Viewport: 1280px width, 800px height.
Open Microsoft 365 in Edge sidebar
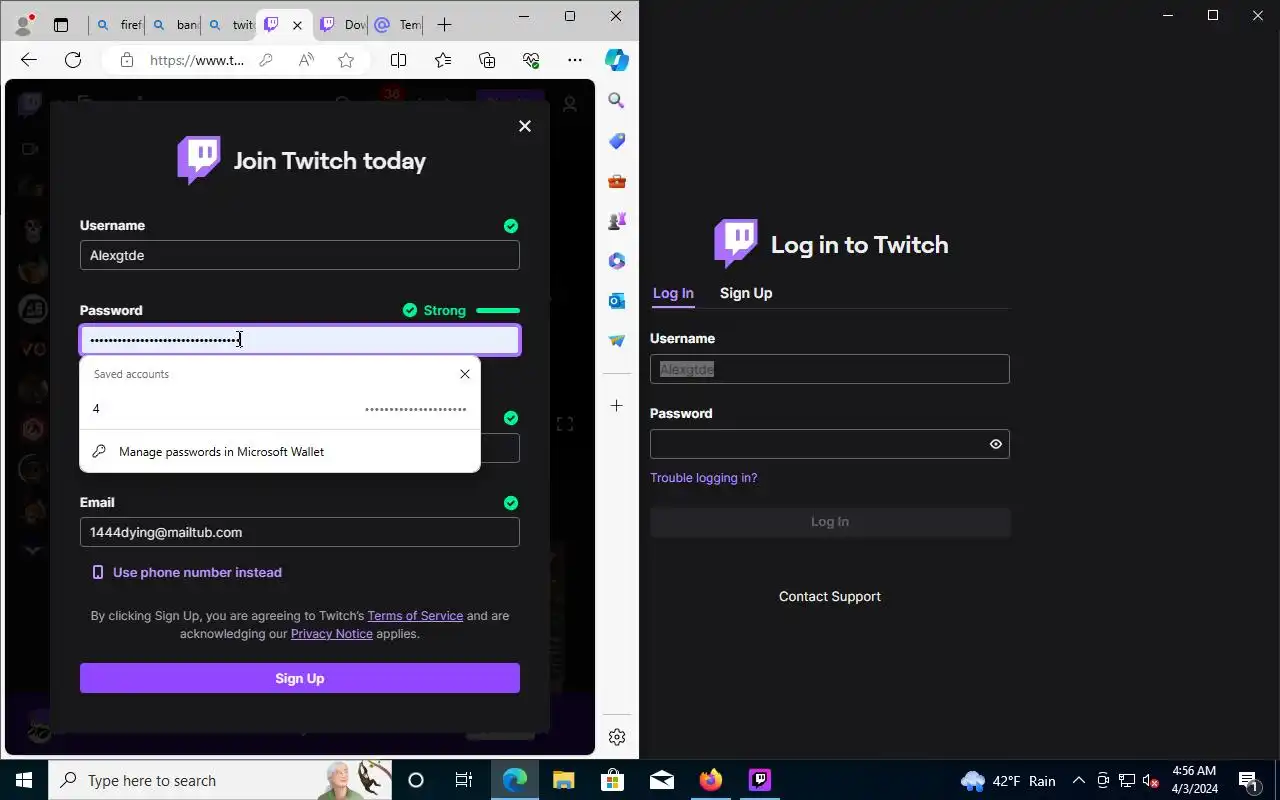click(x=617, y=261)
